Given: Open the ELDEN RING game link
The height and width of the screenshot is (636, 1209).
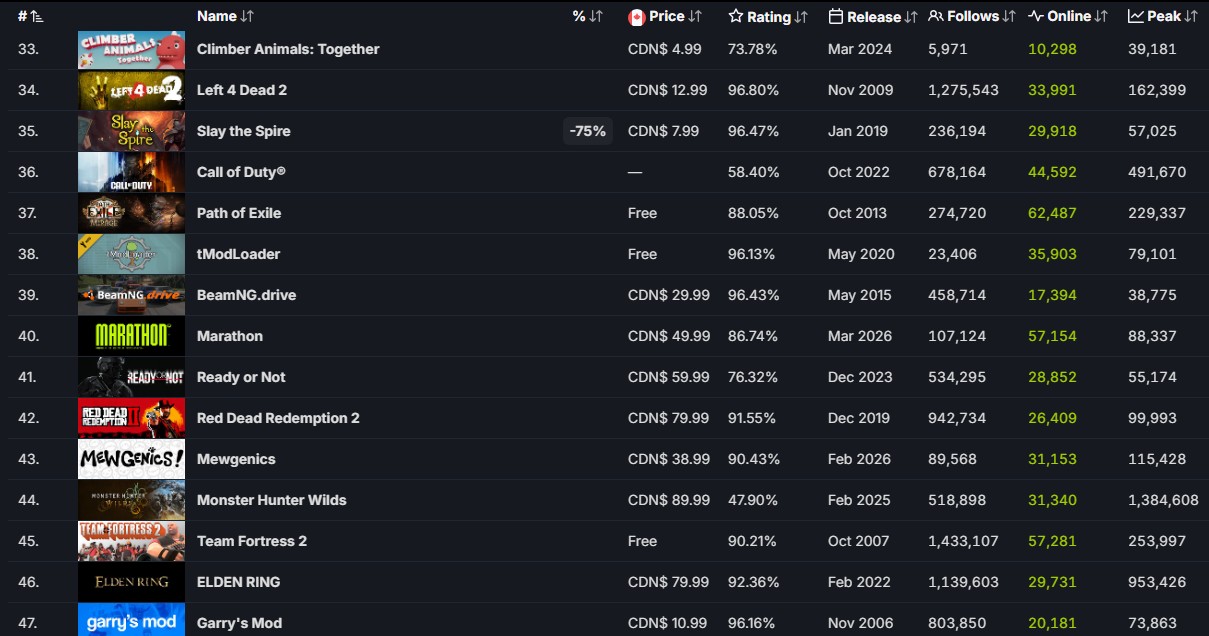Looking at the screenshot, I should coord(238,582).
